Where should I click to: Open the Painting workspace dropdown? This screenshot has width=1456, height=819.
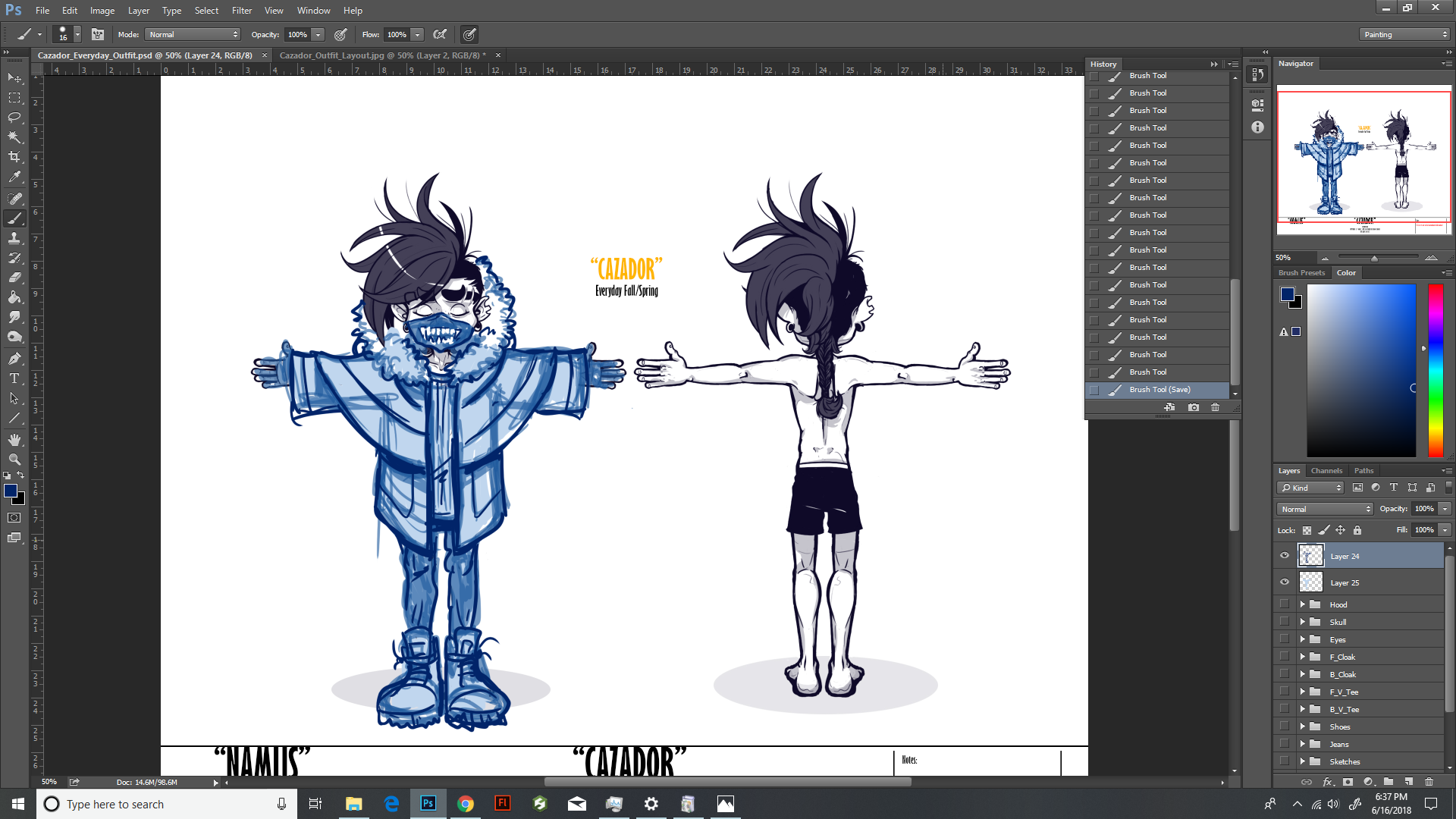[1405, 34]
